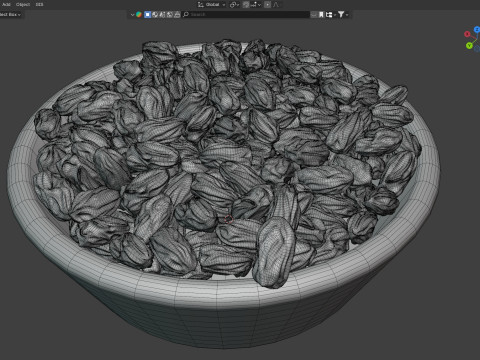Expand the chevron left of colorful circle icon

[x=132, y=15]
